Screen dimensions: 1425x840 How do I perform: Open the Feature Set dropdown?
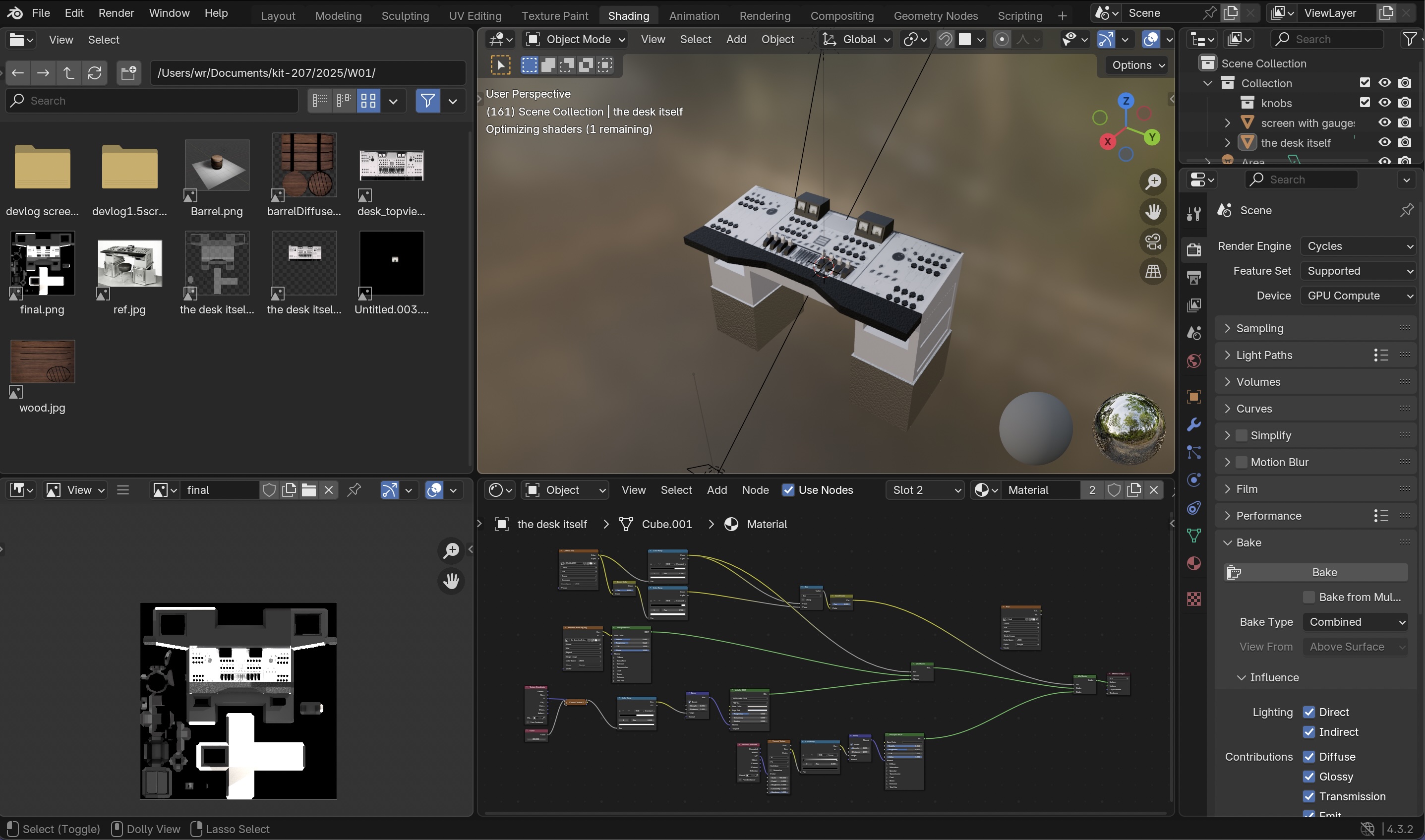point(1358,271)
